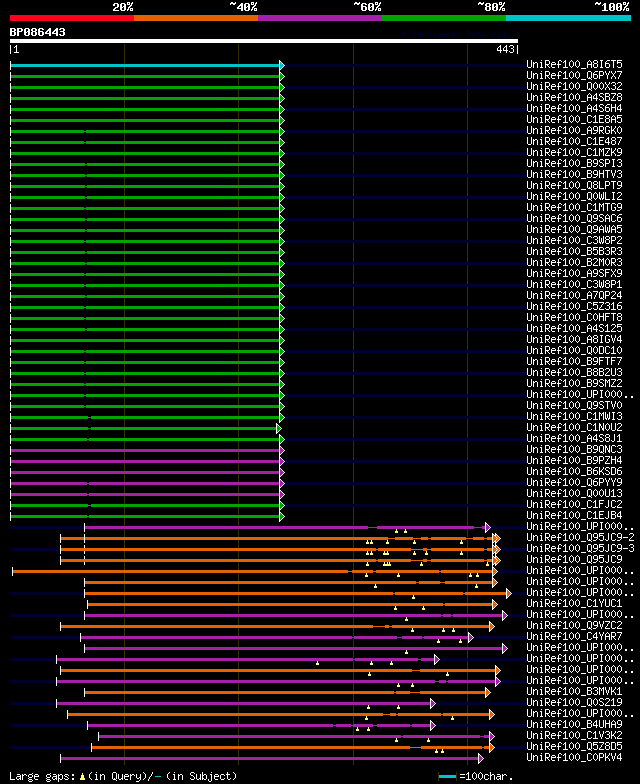Select the label UniRef100_C1FJC2
640x784 pixels.
574,504
